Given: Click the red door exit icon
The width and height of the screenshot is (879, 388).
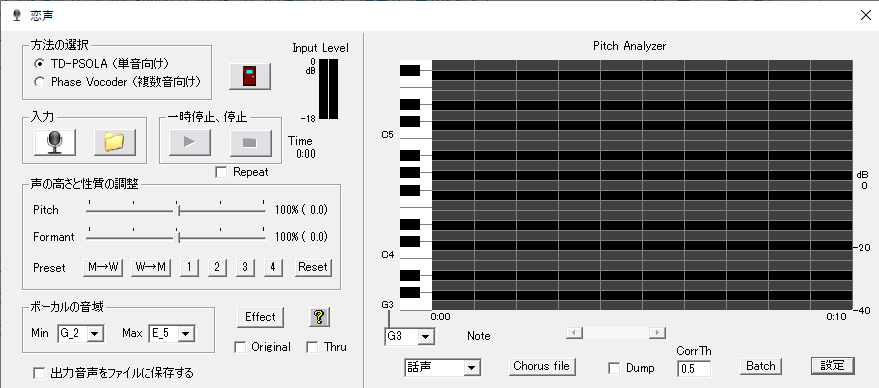Looking at the screenshot, I should 249,76.
